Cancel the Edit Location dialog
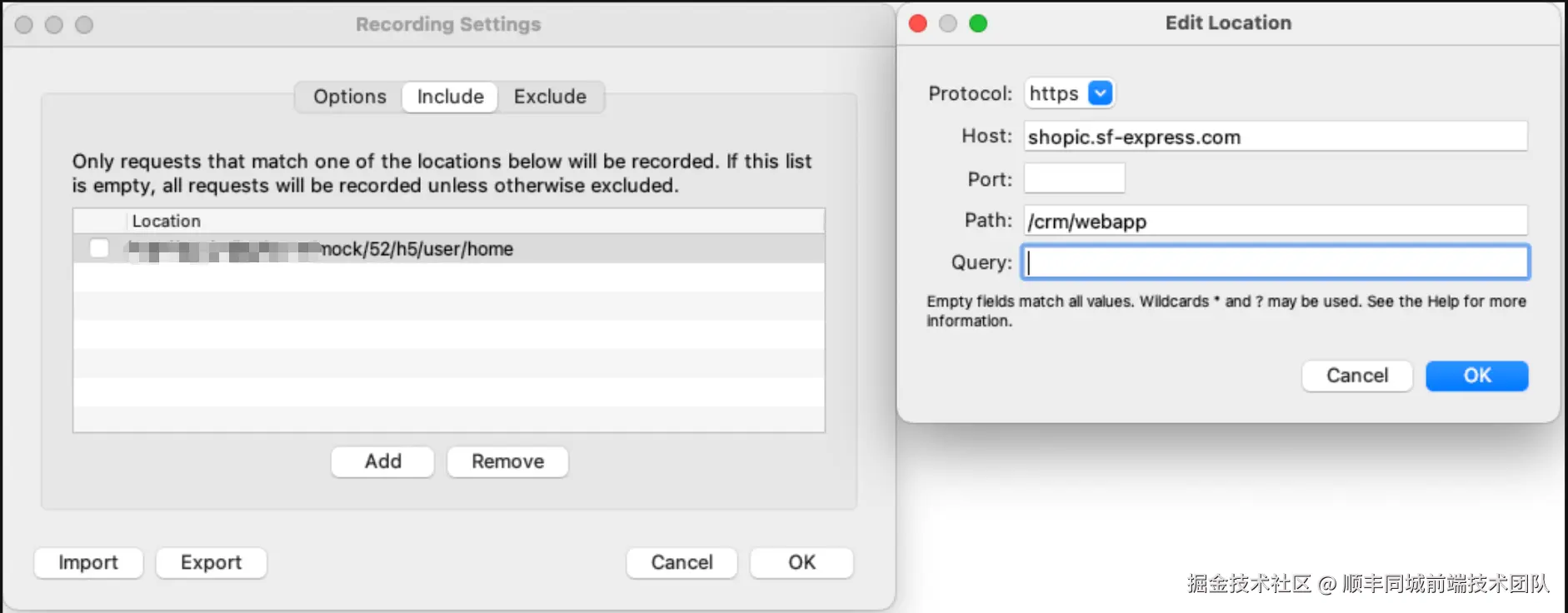 pyautogui.click(x=1356, y=376)
